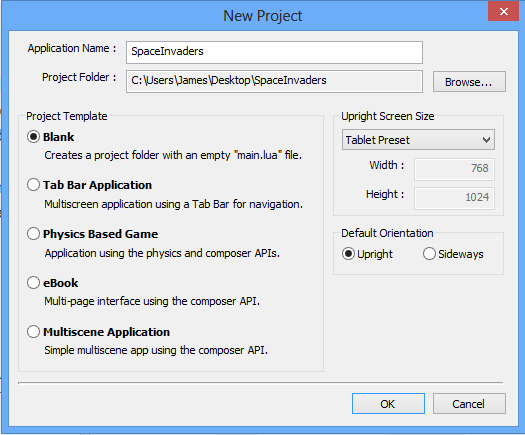Screen dimensions: 525x435
Task: Pick the eBook project template
Action: tap(33, 283)
